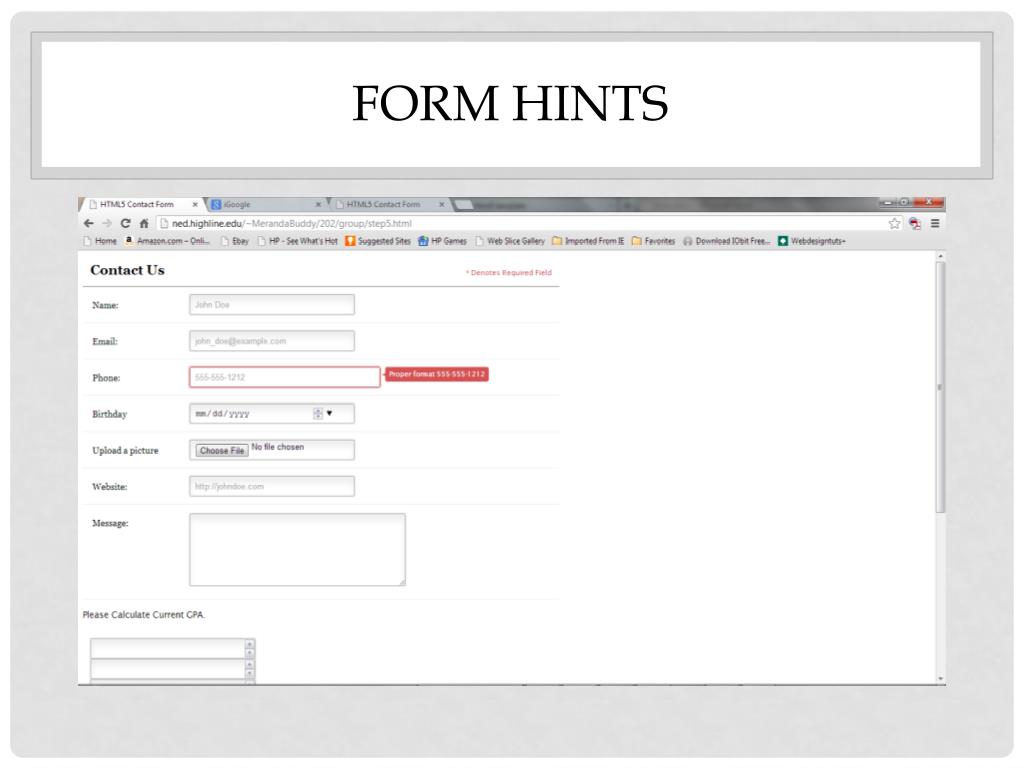Switch to the iGoogle tab
The height and width of the screenshot is (768, 1024).
pos(265,204)
